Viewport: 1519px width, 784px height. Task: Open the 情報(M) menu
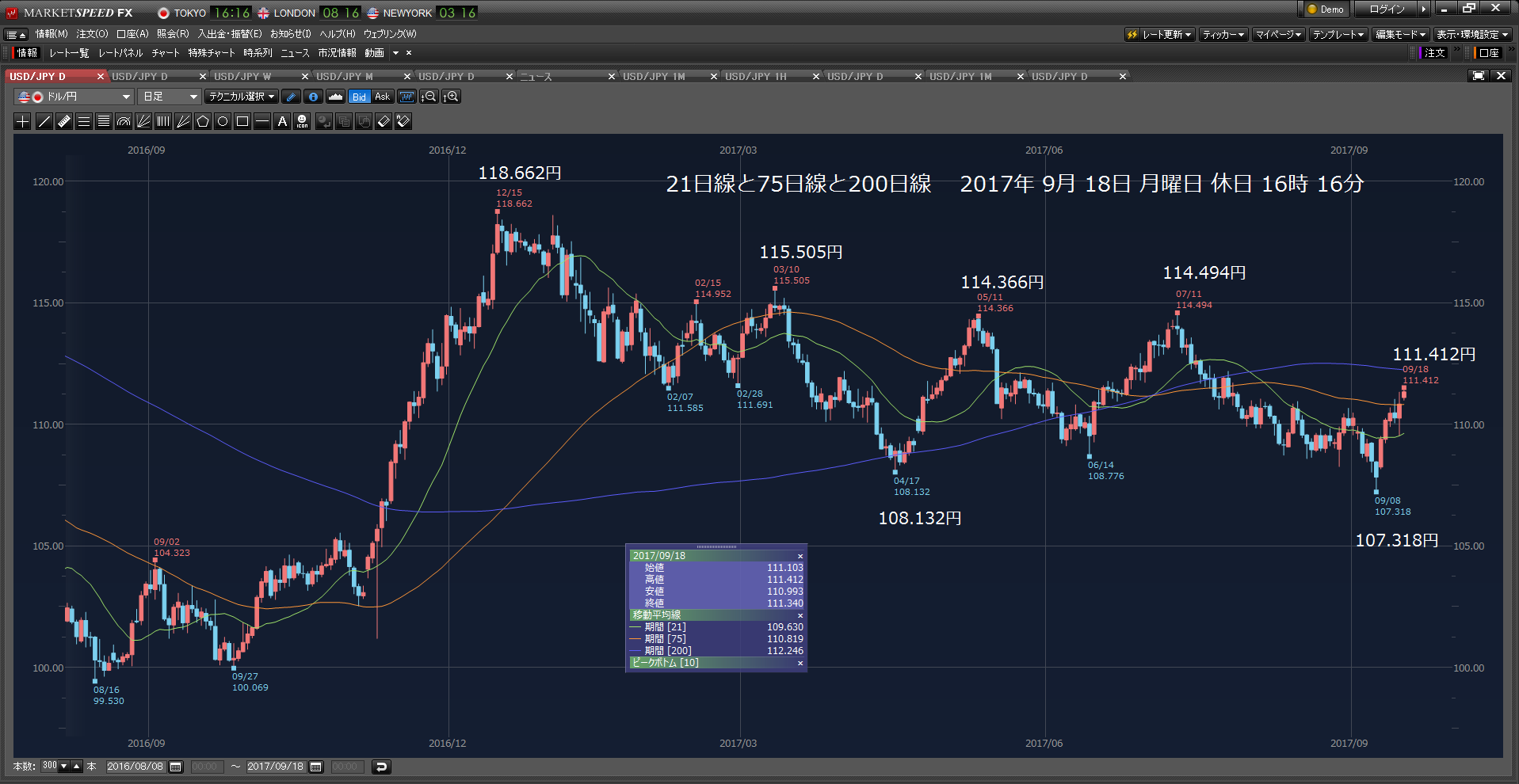tap(52, 34)
